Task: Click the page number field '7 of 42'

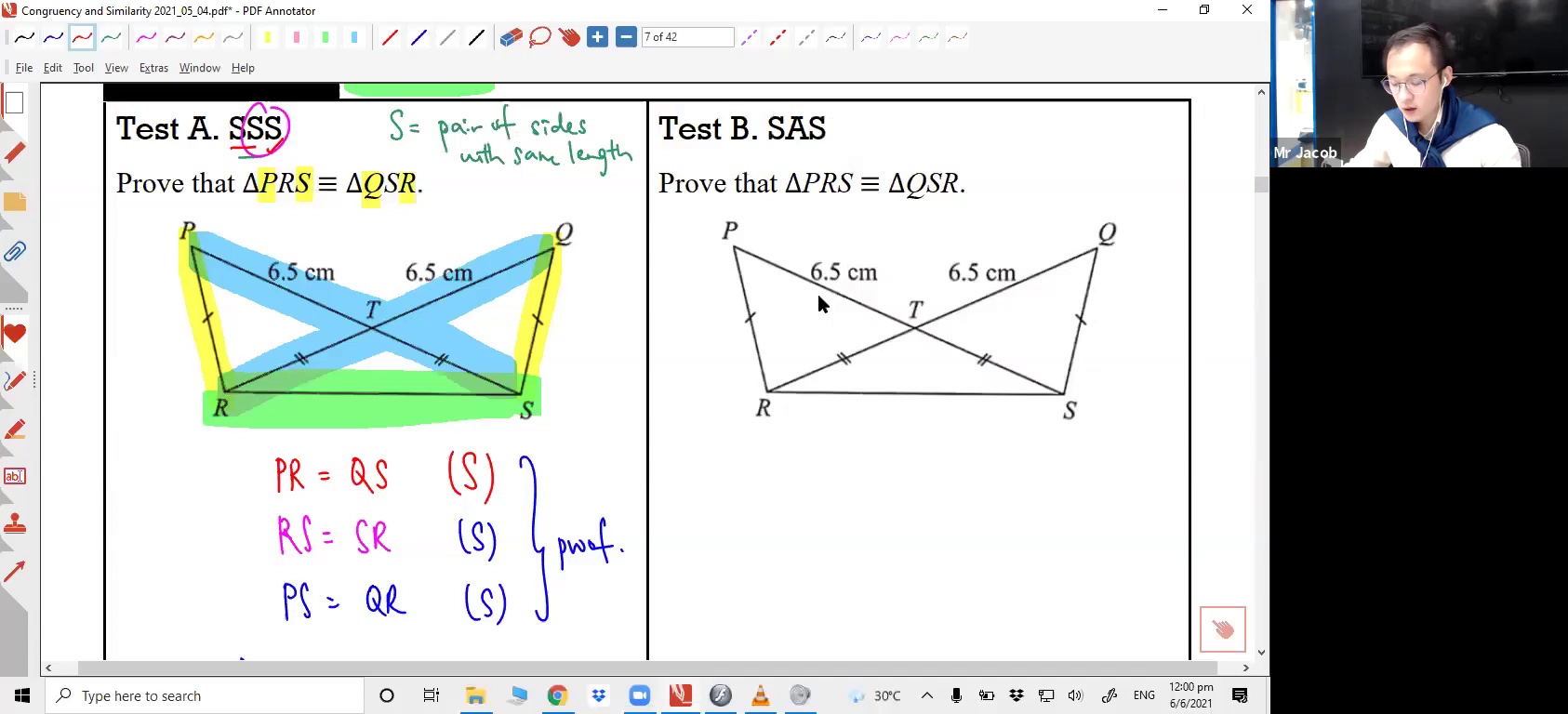Action: point(687,37)
